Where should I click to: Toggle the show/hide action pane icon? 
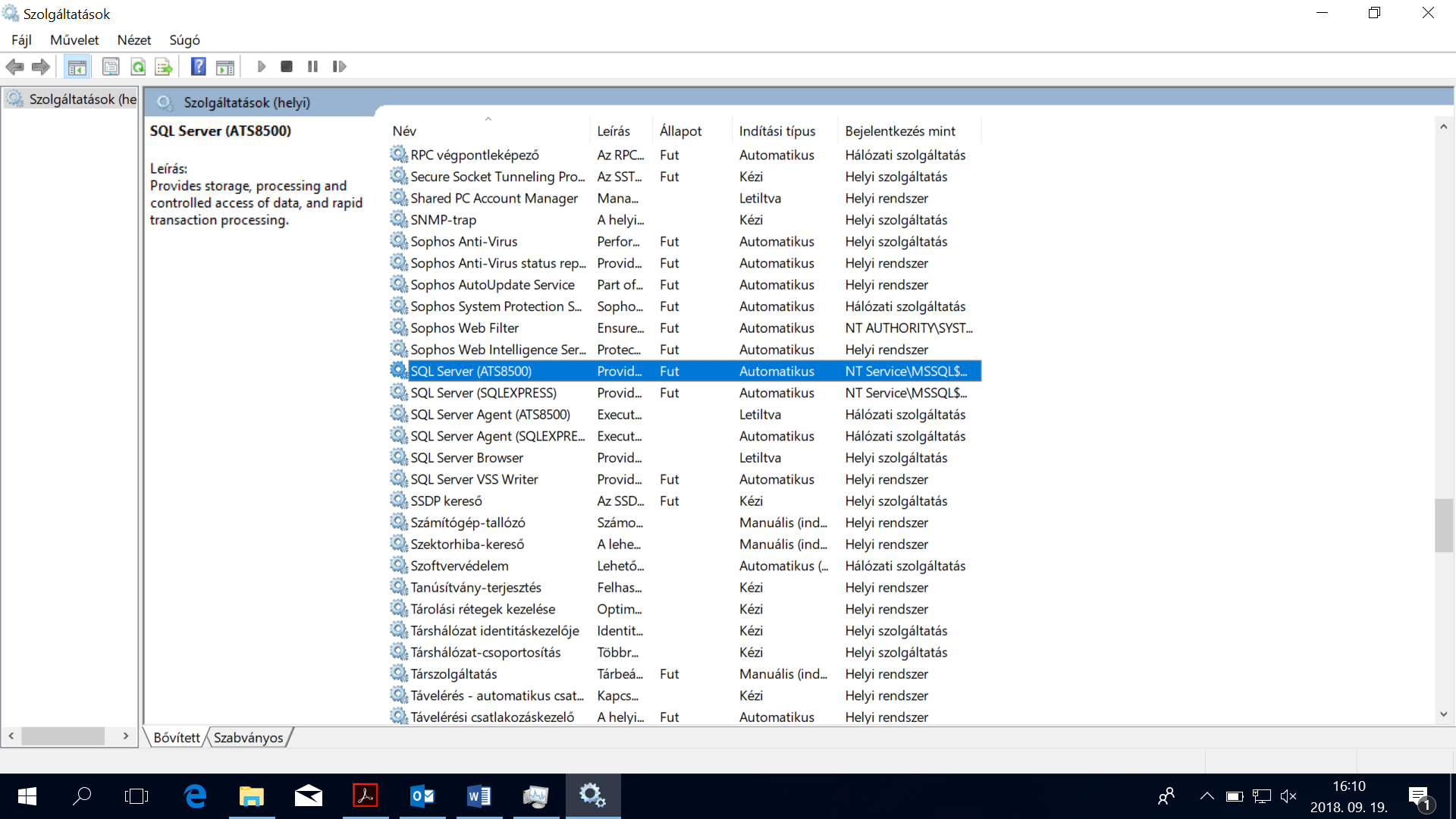click(x=225, y=67)
